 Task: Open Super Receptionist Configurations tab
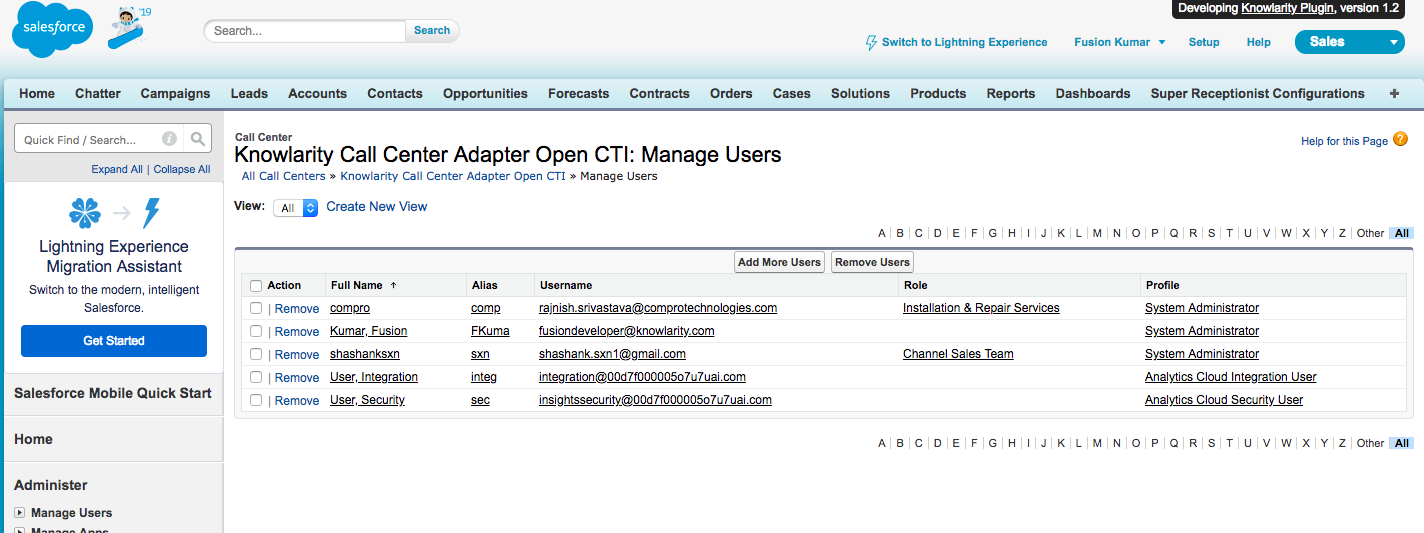(1257, 93)
